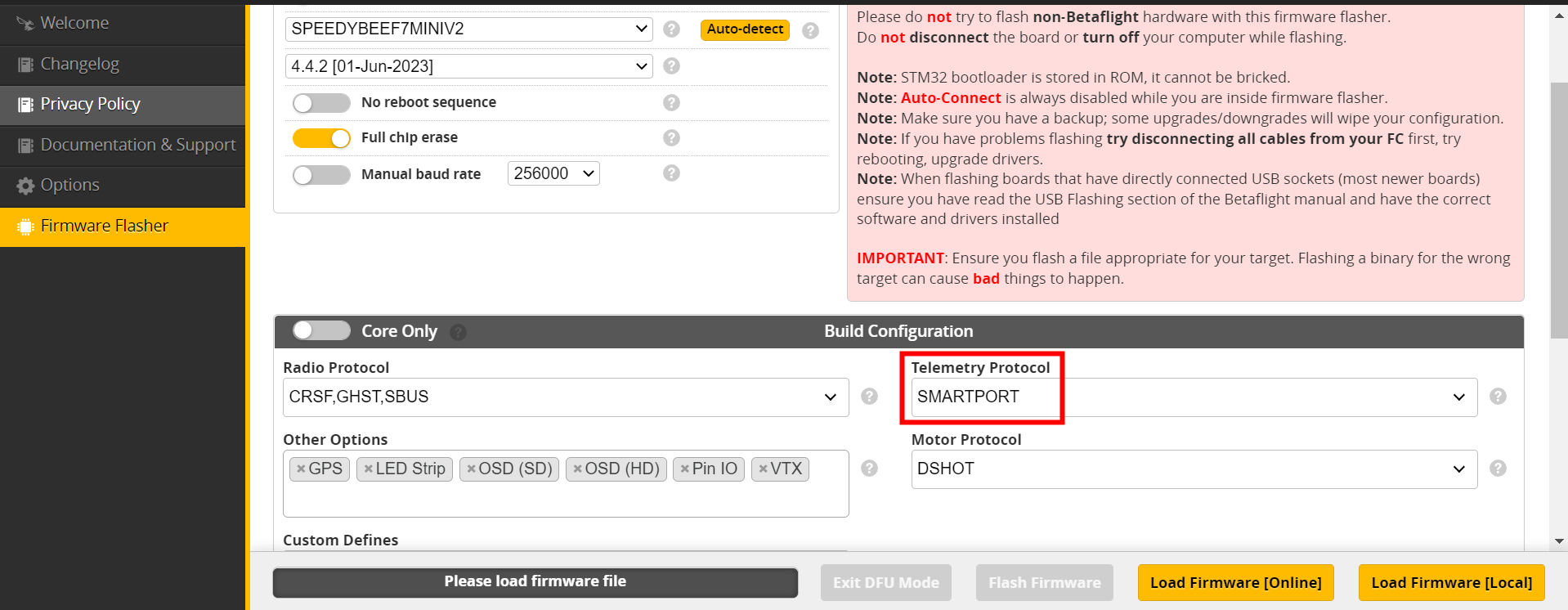The image size is (1568, 610).
Task: Disable Full chip erase toggle
Action: (x=321, y=138)
